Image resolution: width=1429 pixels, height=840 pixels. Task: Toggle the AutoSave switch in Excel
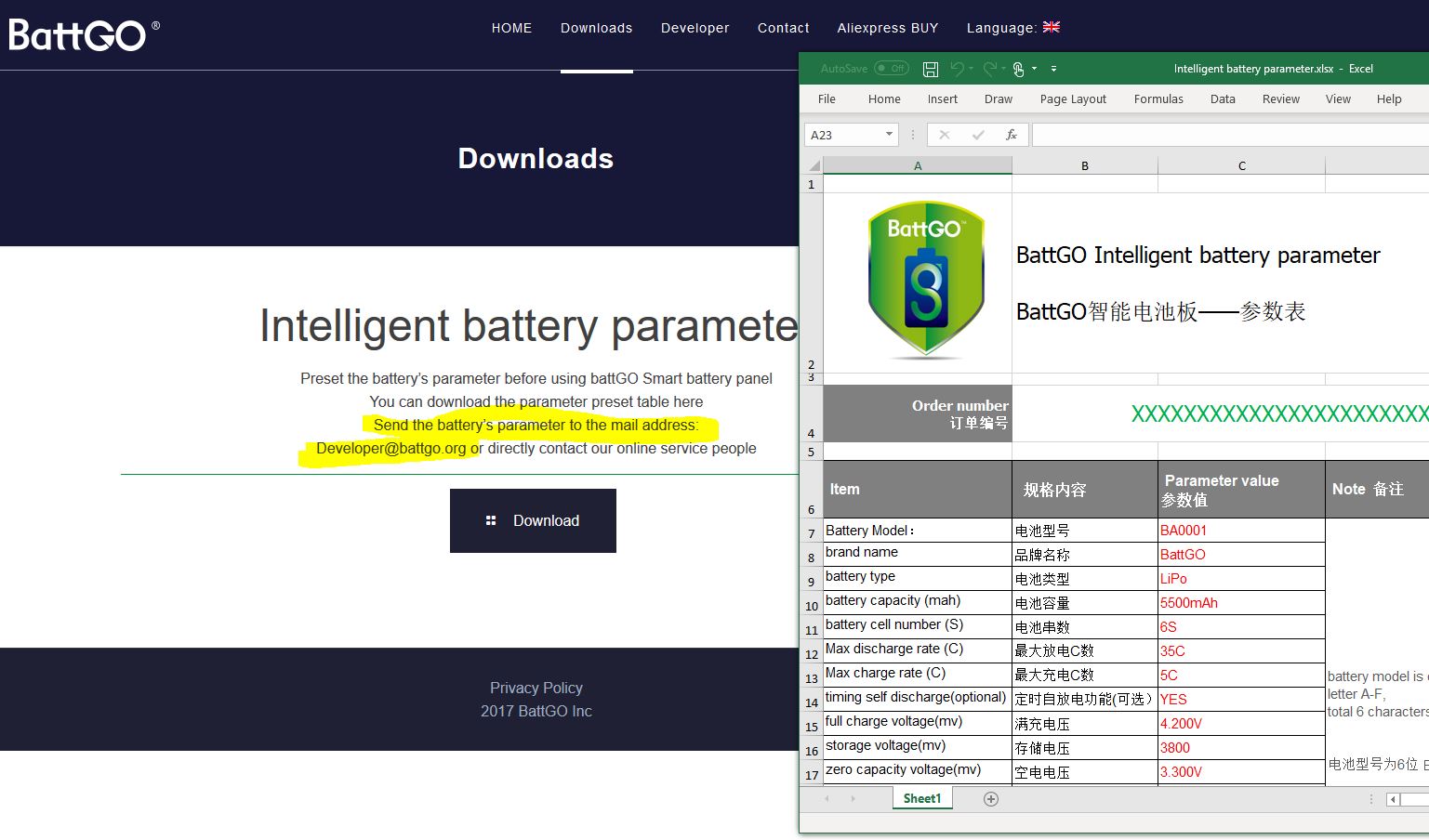tap(892, 69)
